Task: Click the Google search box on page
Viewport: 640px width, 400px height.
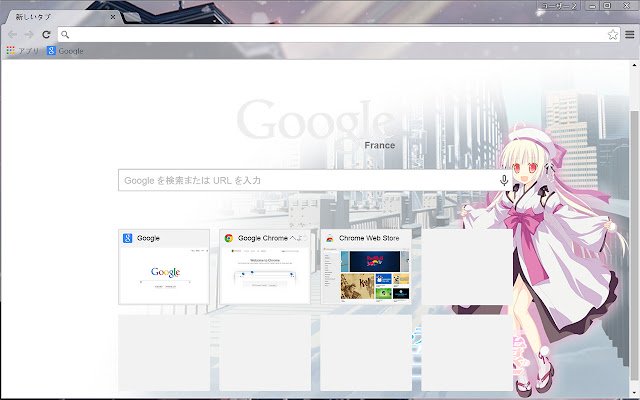Action: (314, 180)
